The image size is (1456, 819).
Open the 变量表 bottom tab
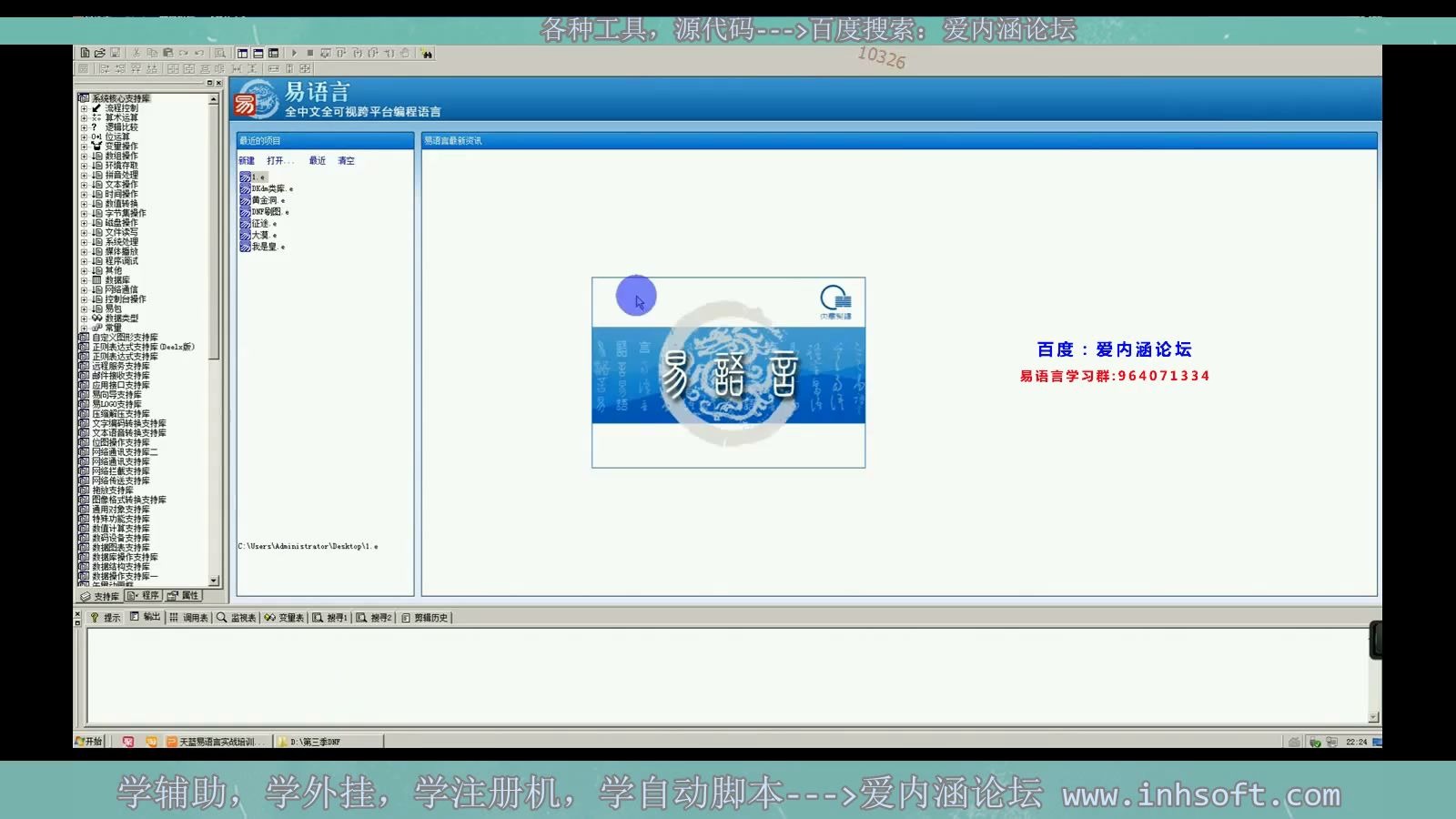(284, 617)
